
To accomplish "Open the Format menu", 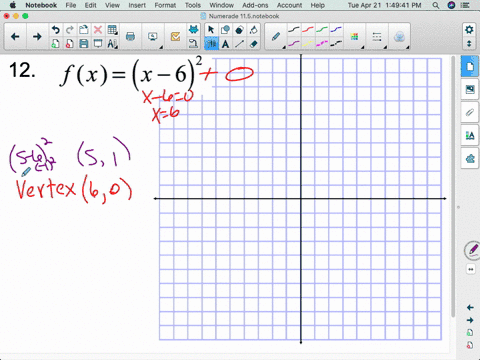I will coord(165,5).
